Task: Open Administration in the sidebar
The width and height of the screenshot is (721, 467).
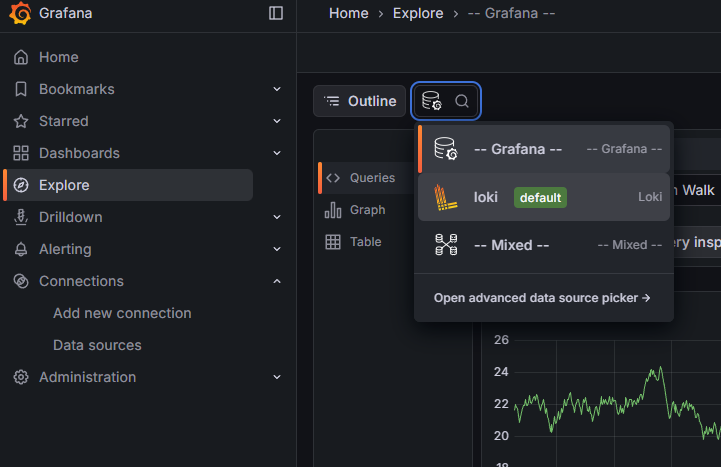Action: coord(87,377)
